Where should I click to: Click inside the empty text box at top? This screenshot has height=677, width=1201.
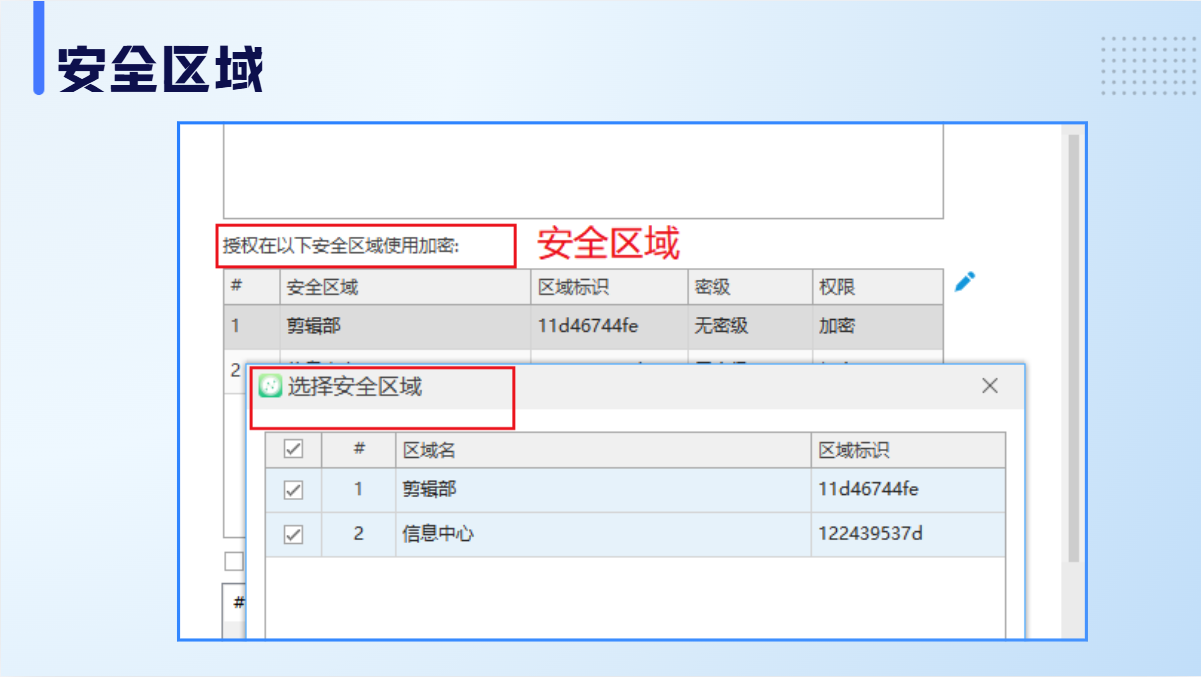point(582,170)
